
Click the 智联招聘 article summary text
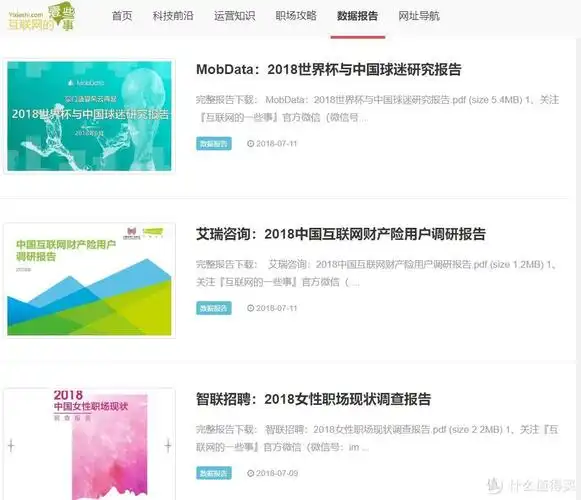tap(377, 438)
